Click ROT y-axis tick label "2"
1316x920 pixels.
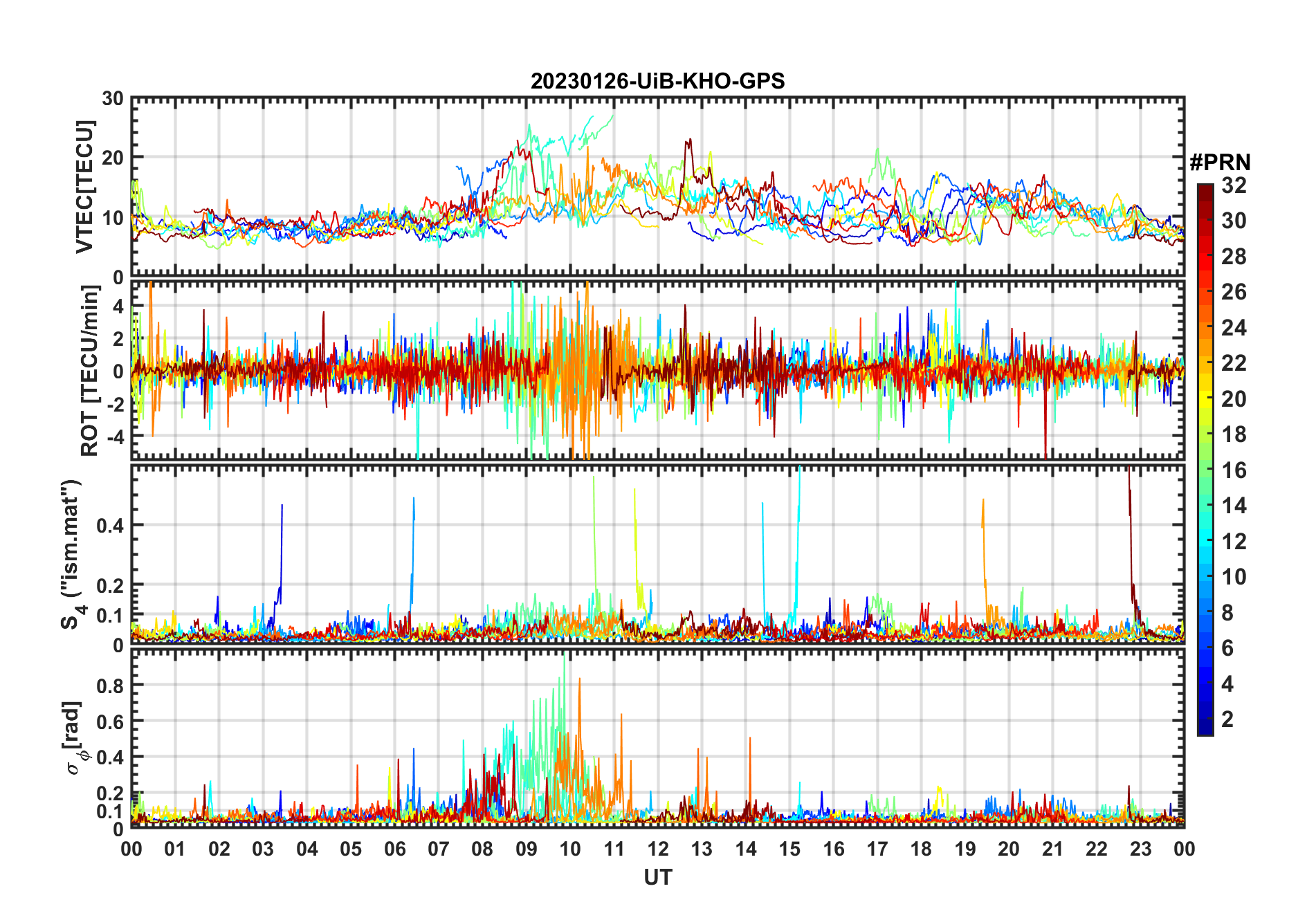118,339
